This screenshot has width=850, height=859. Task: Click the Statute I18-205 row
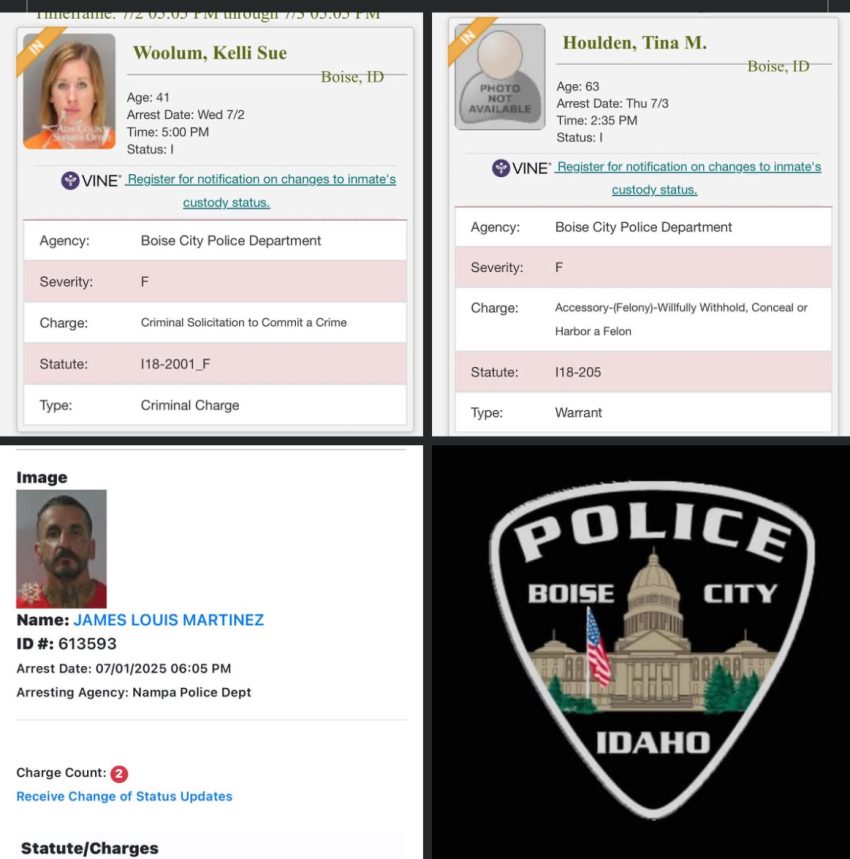coord(643,372)
